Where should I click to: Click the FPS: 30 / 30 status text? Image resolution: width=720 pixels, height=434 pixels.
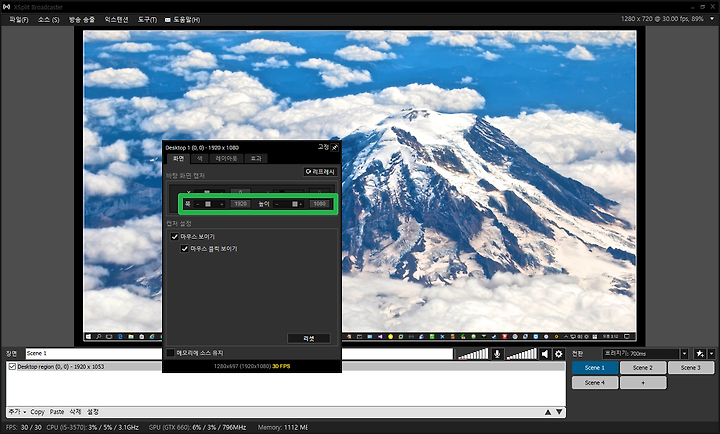pos(23,427)
